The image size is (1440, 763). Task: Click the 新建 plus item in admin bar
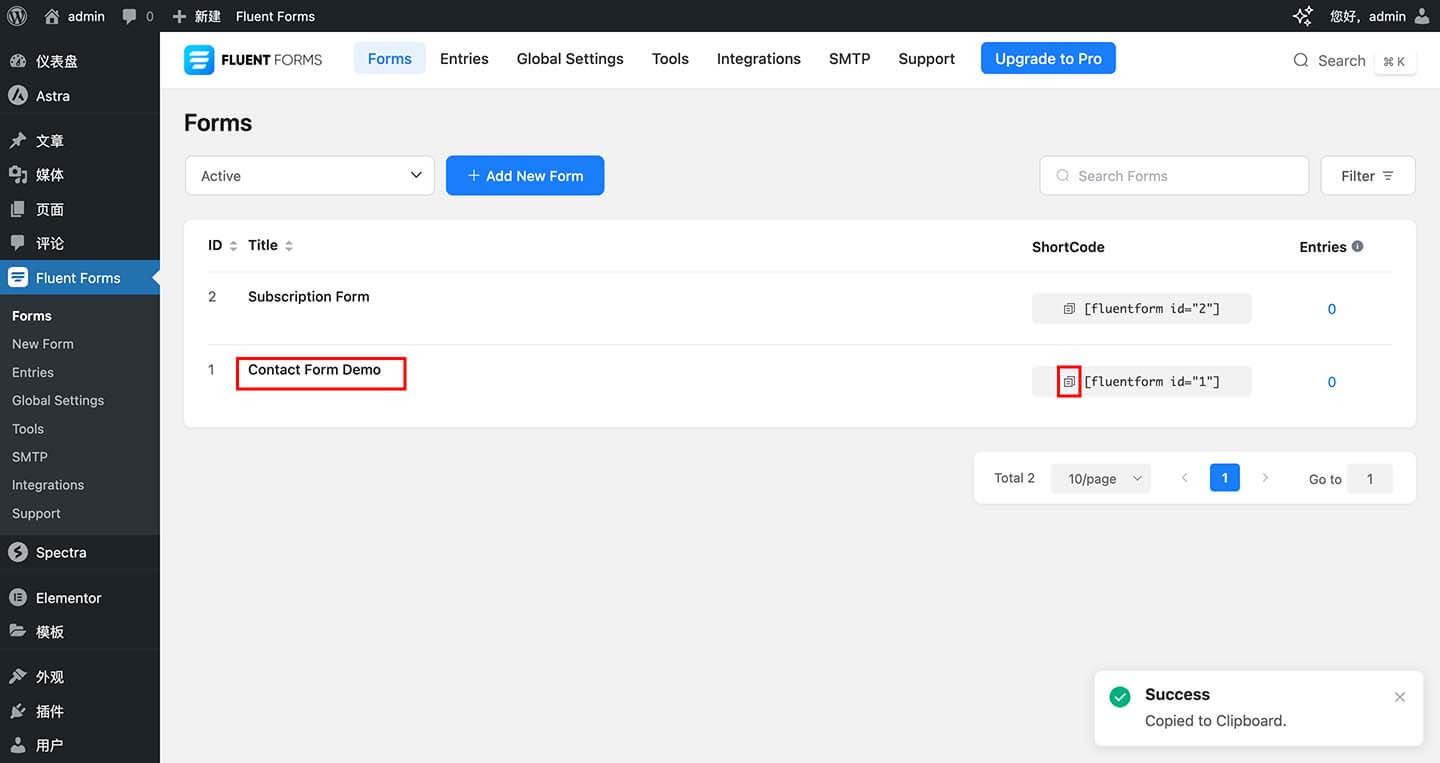click(x=196, y=16)
